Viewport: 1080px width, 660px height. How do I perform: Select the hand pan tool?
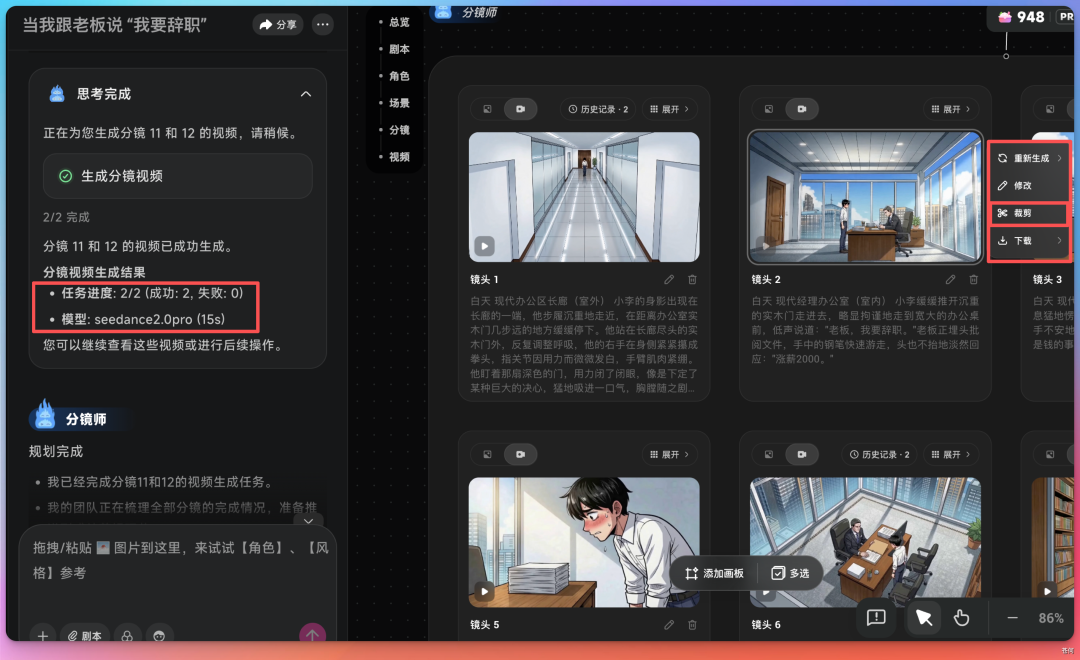click(961, 618)
